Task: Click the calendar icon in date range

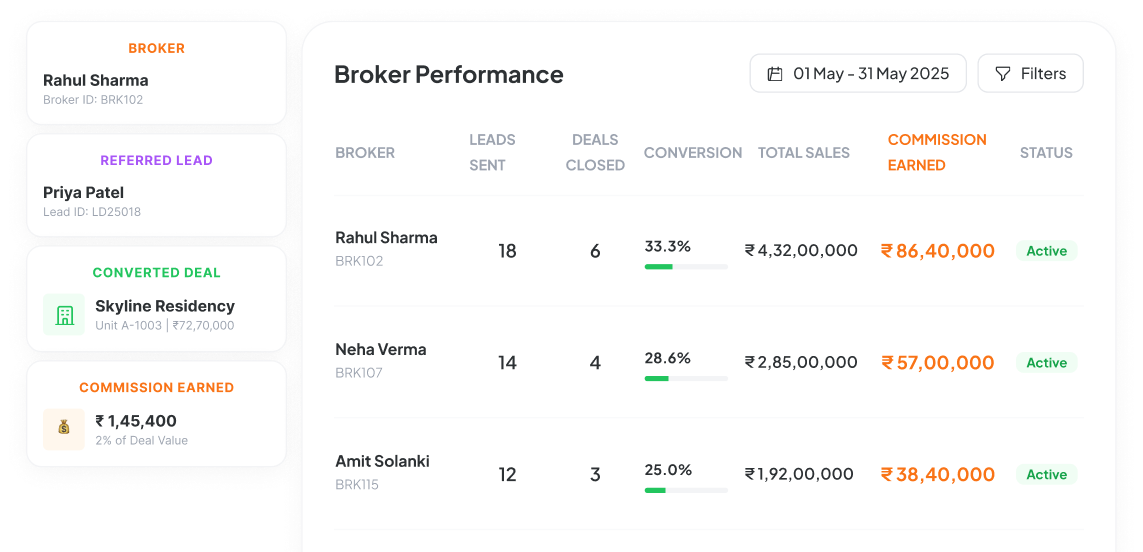Action: click(775, 74)
